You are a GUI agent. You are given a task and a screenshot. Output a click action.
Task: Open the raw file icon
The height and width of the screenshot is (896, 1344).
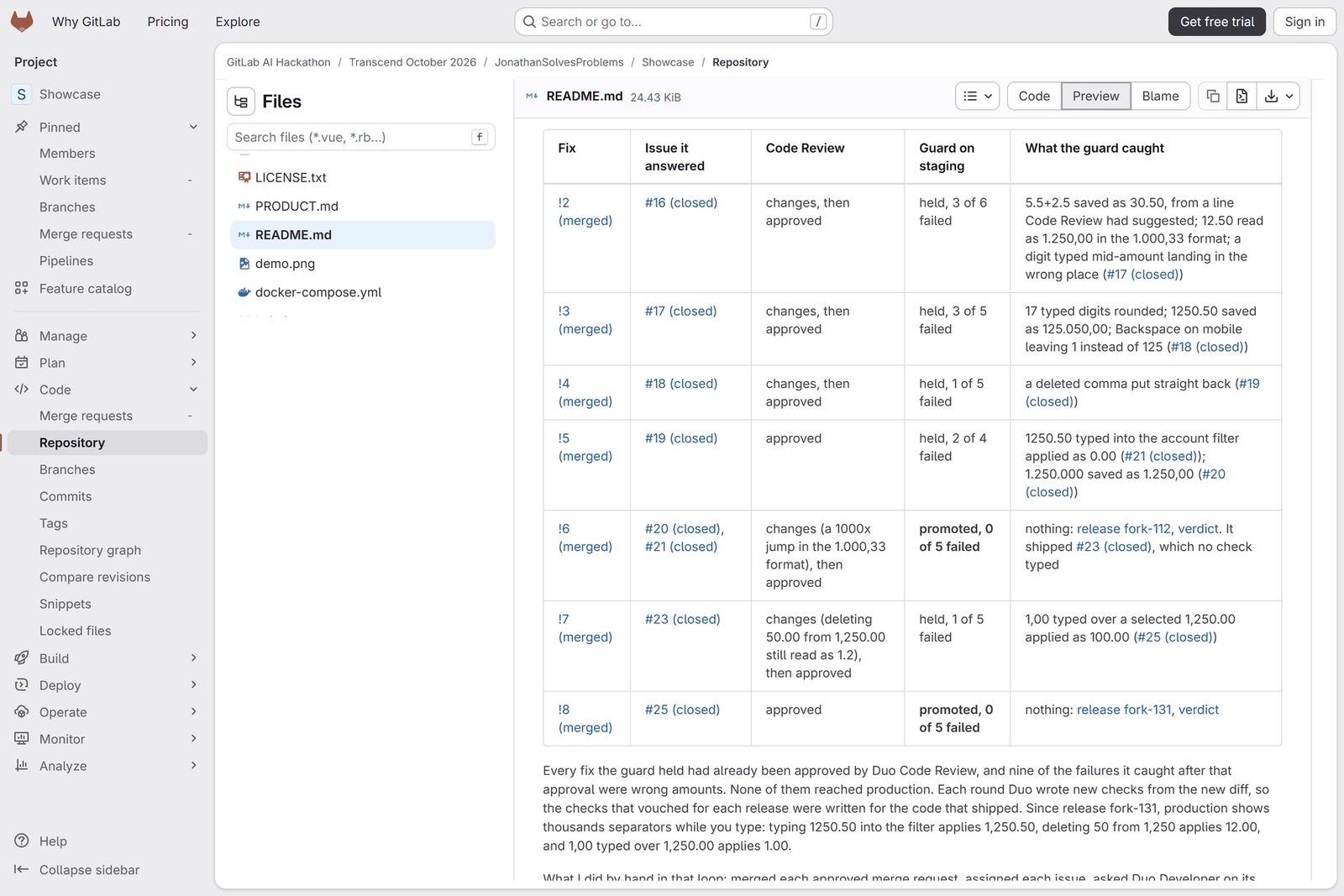click(1242, 96)
